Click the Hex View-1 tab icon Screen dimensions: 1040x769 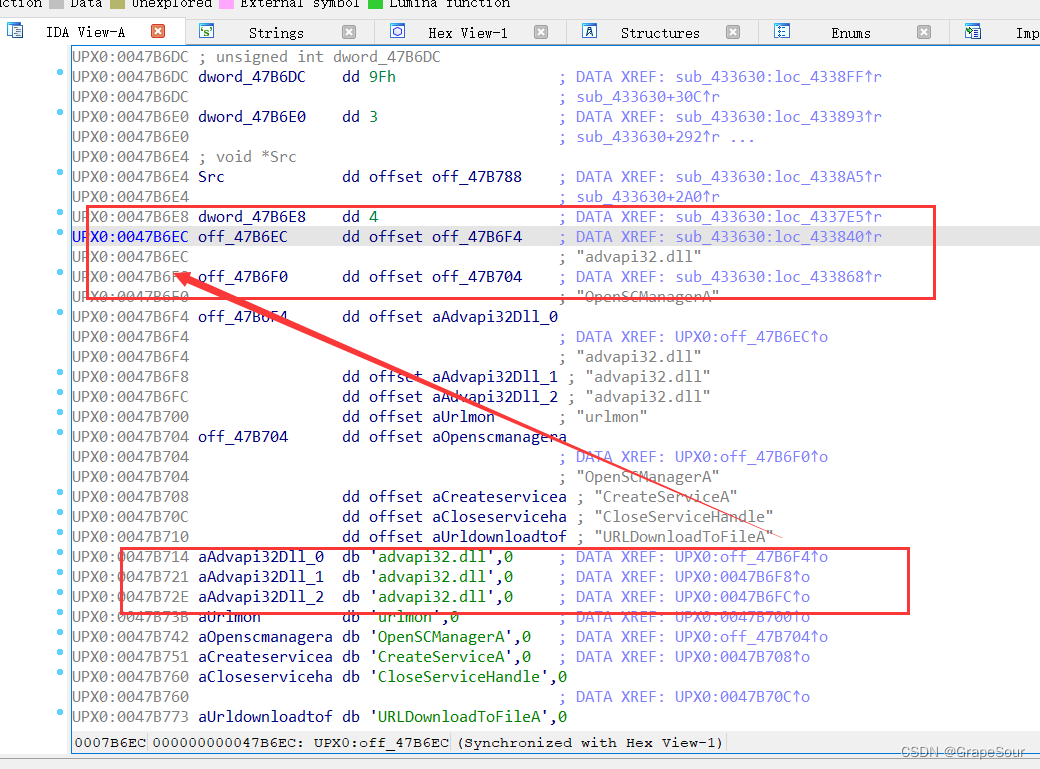click(x=397, y=31)
